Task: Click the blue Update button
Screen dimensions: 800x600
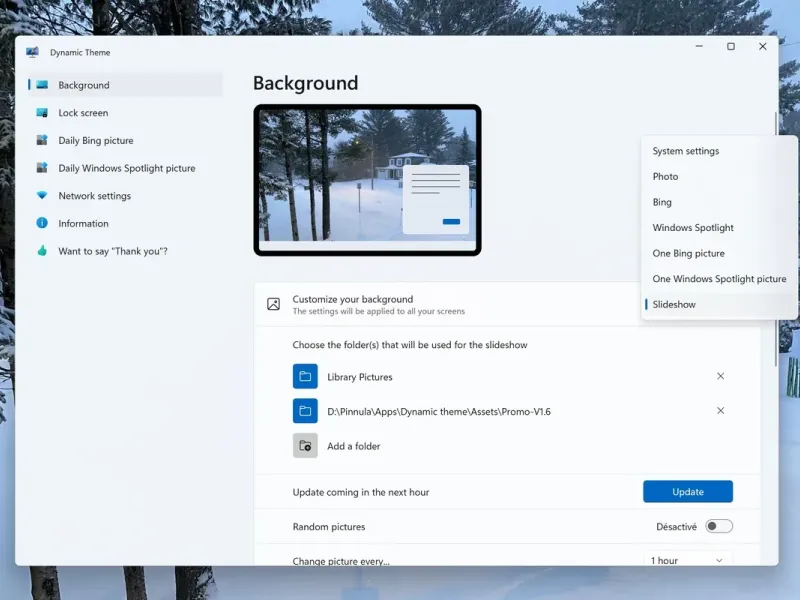Action: point(688,491)
